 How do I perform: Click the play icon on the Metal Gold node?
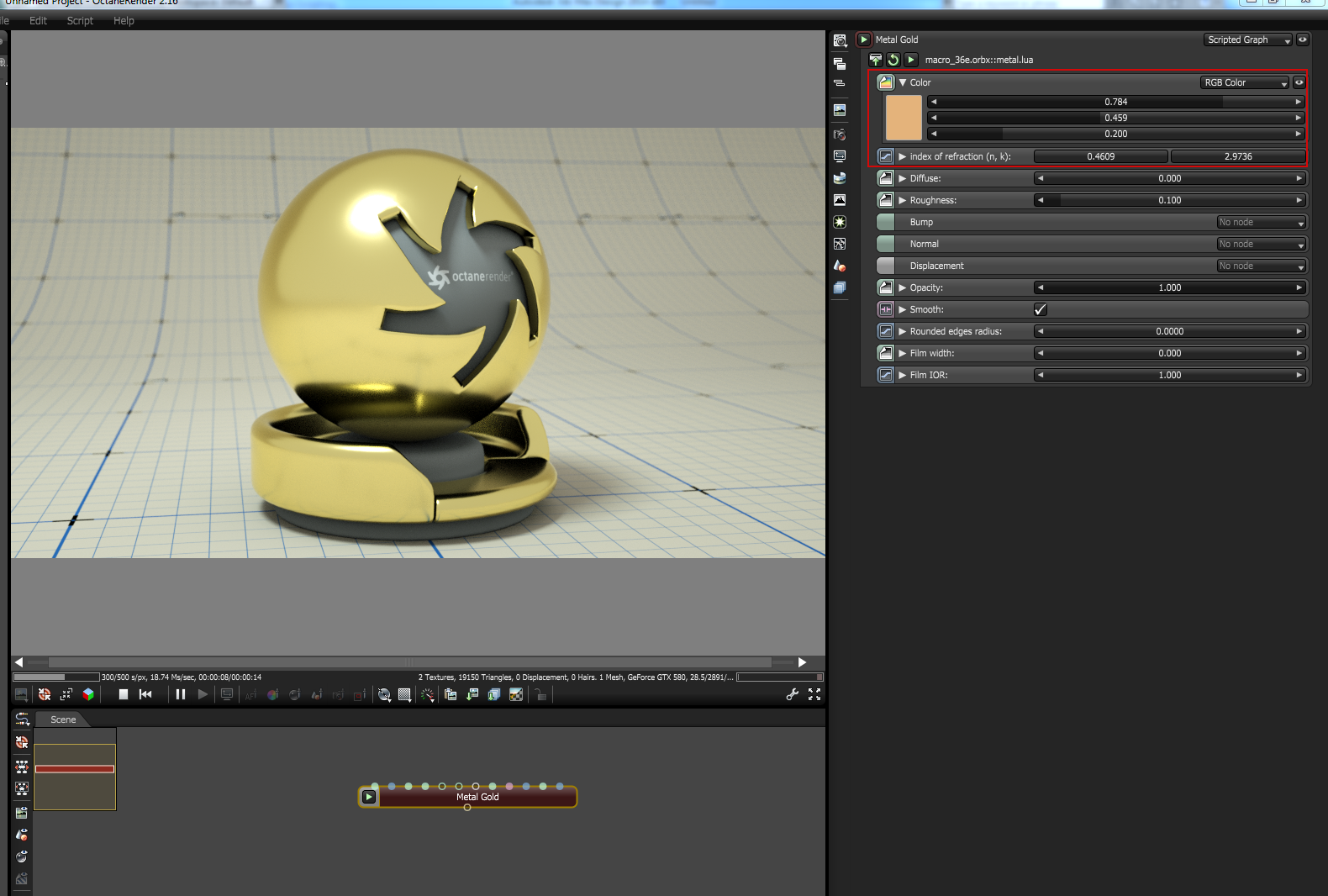coord(369,797)
